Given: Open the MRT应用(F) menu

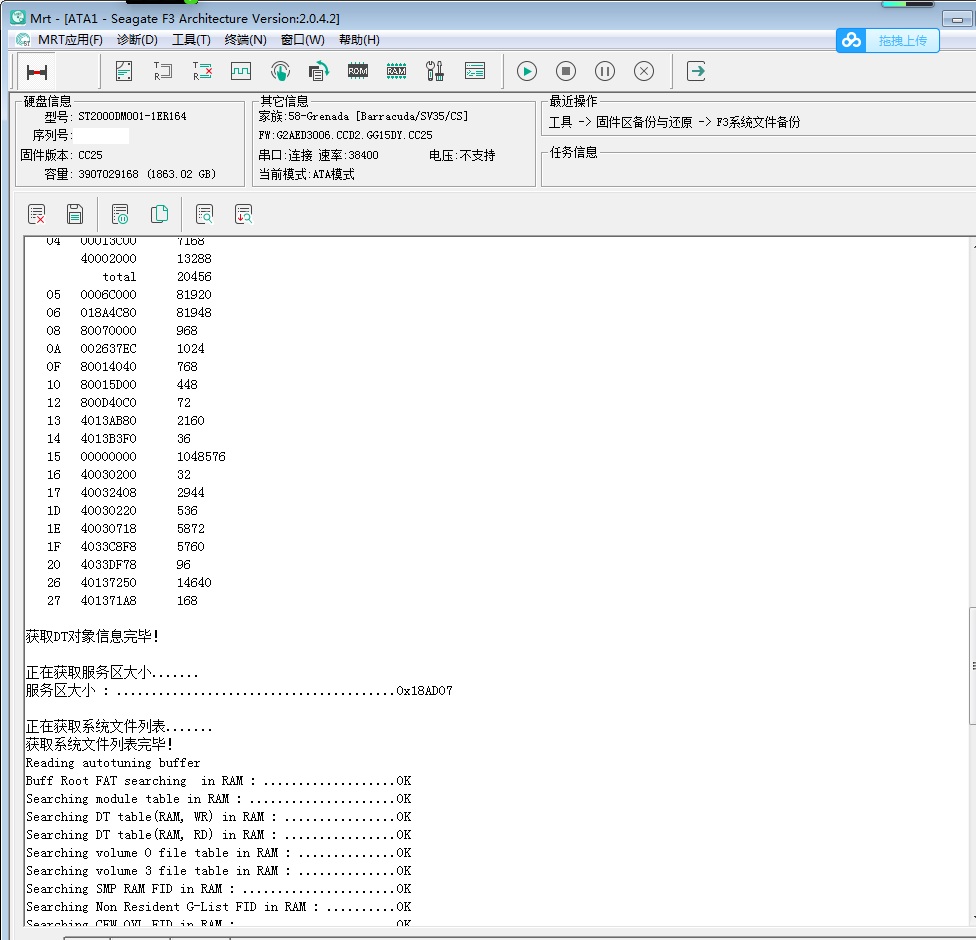Looking at the screenshot, I should pos(70,40).
